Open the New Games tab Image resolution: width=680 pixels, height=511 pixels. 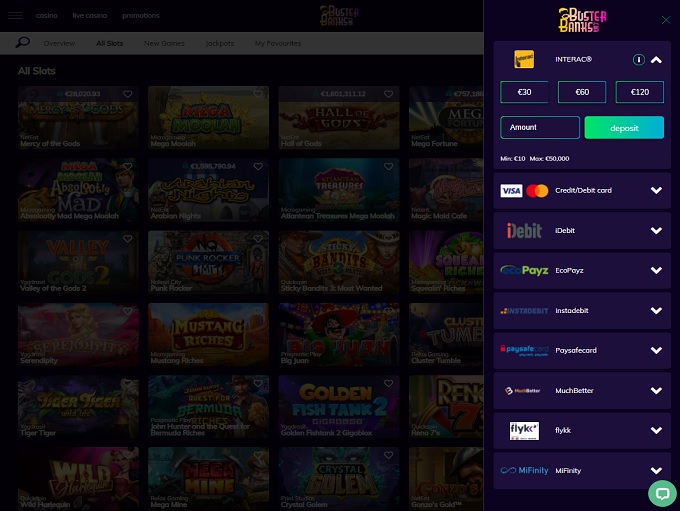click(x=164, y=43)
